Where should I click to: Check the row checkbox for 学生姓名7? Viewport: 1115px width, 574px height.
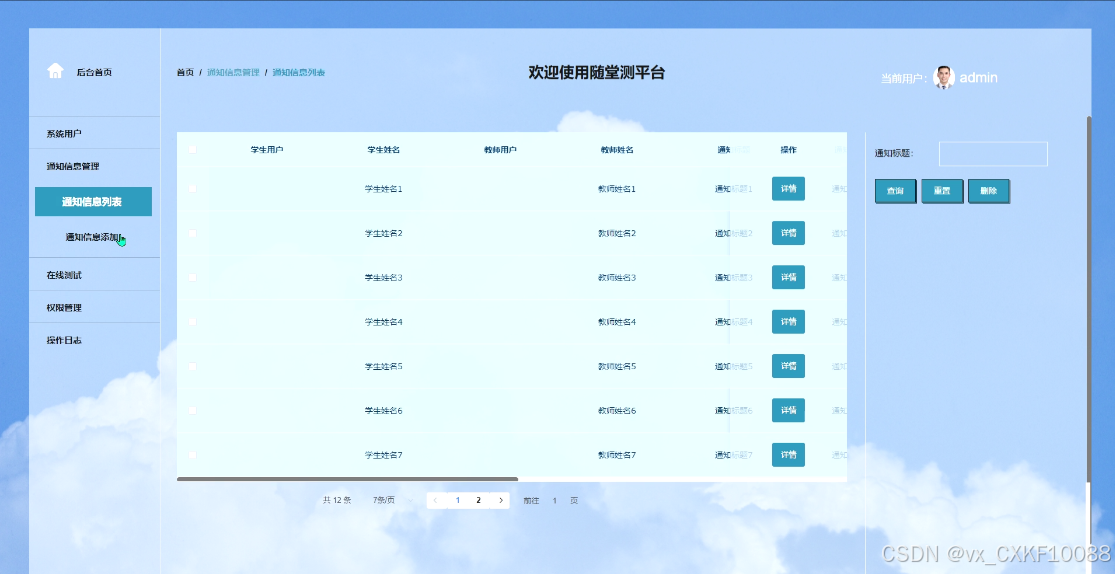tap(192, 455)
